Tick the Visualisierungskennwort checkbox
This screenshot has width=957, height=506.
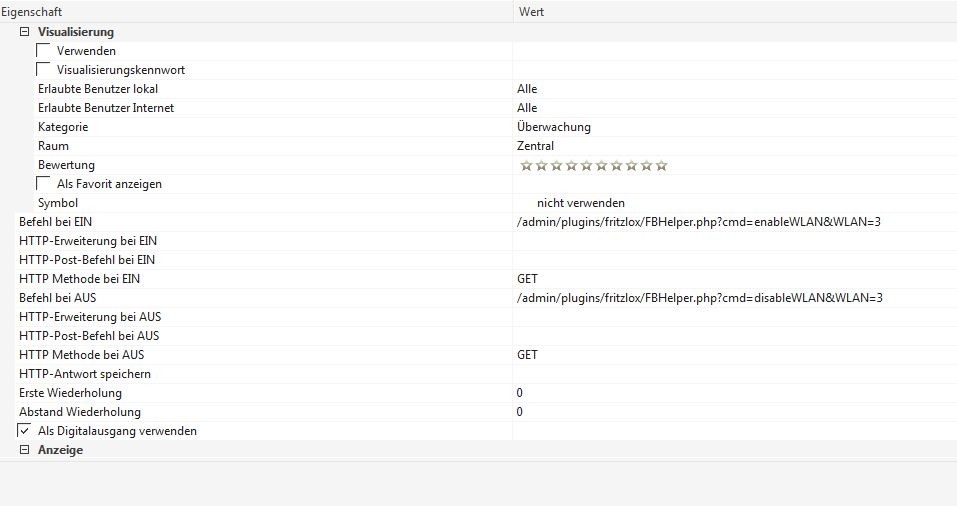pos(44,70)
